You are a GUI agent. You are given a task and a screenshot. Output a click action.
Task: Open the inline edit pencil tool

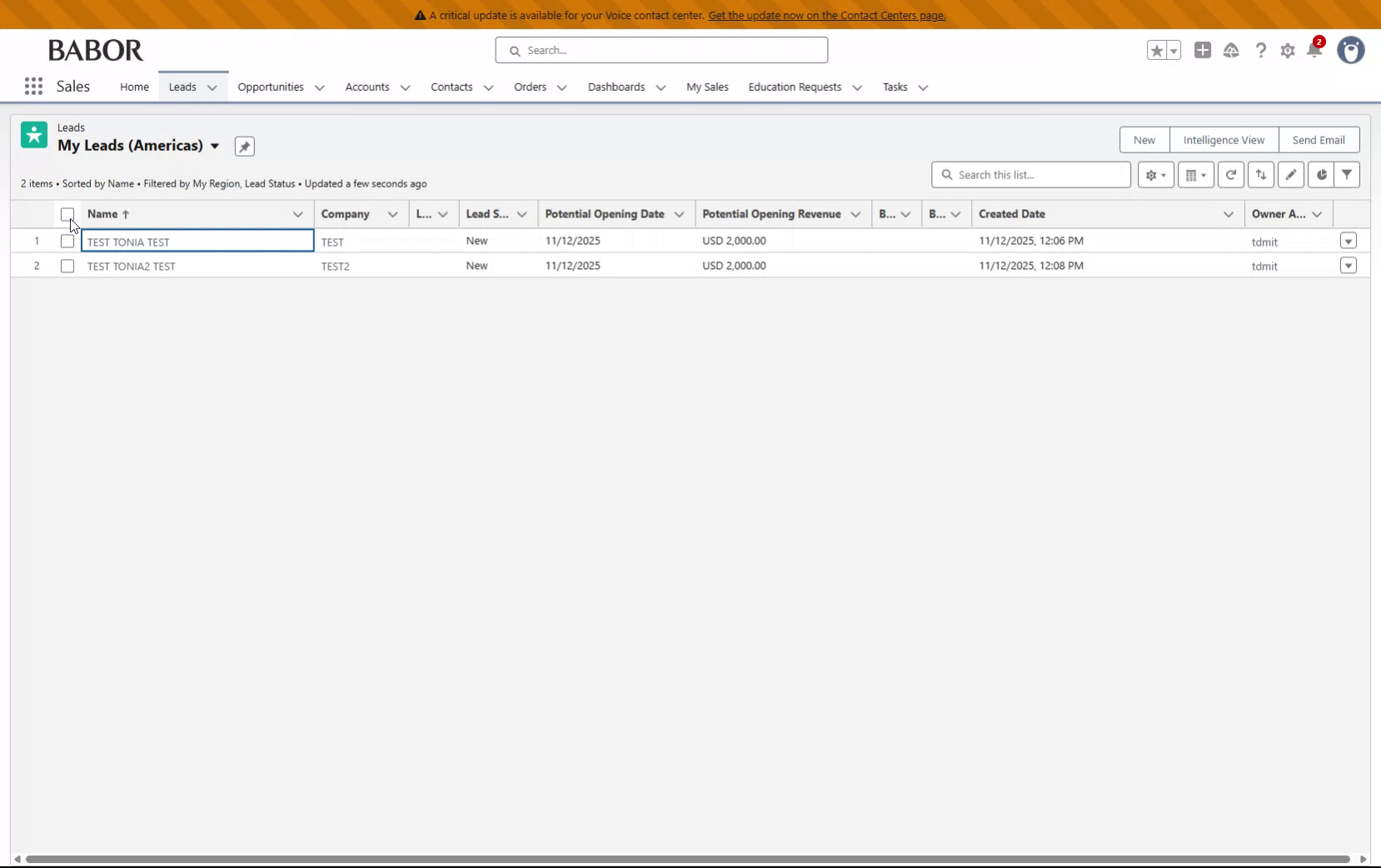pos(1290,175)
